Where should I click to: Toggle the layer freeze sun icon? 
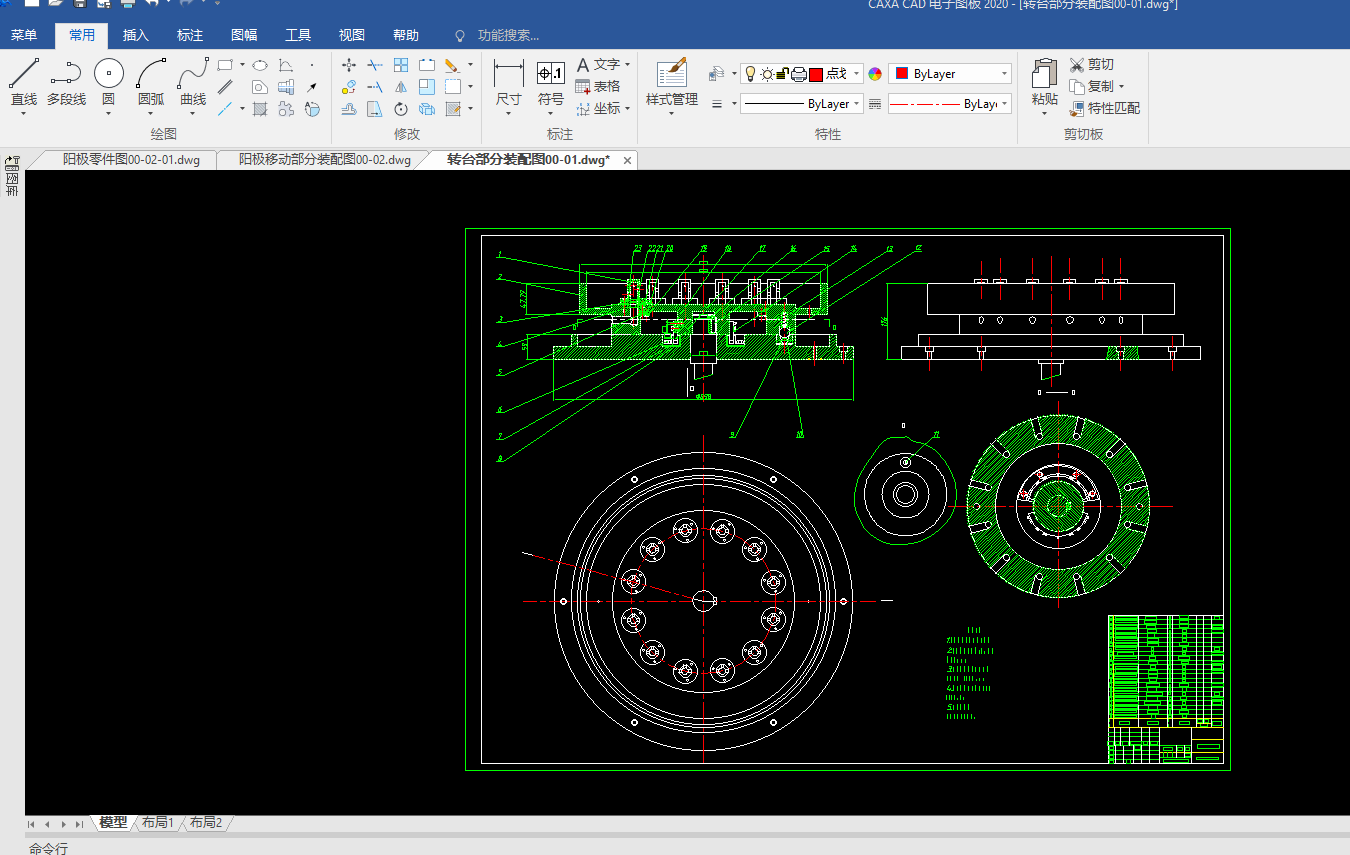click(766, 74)
